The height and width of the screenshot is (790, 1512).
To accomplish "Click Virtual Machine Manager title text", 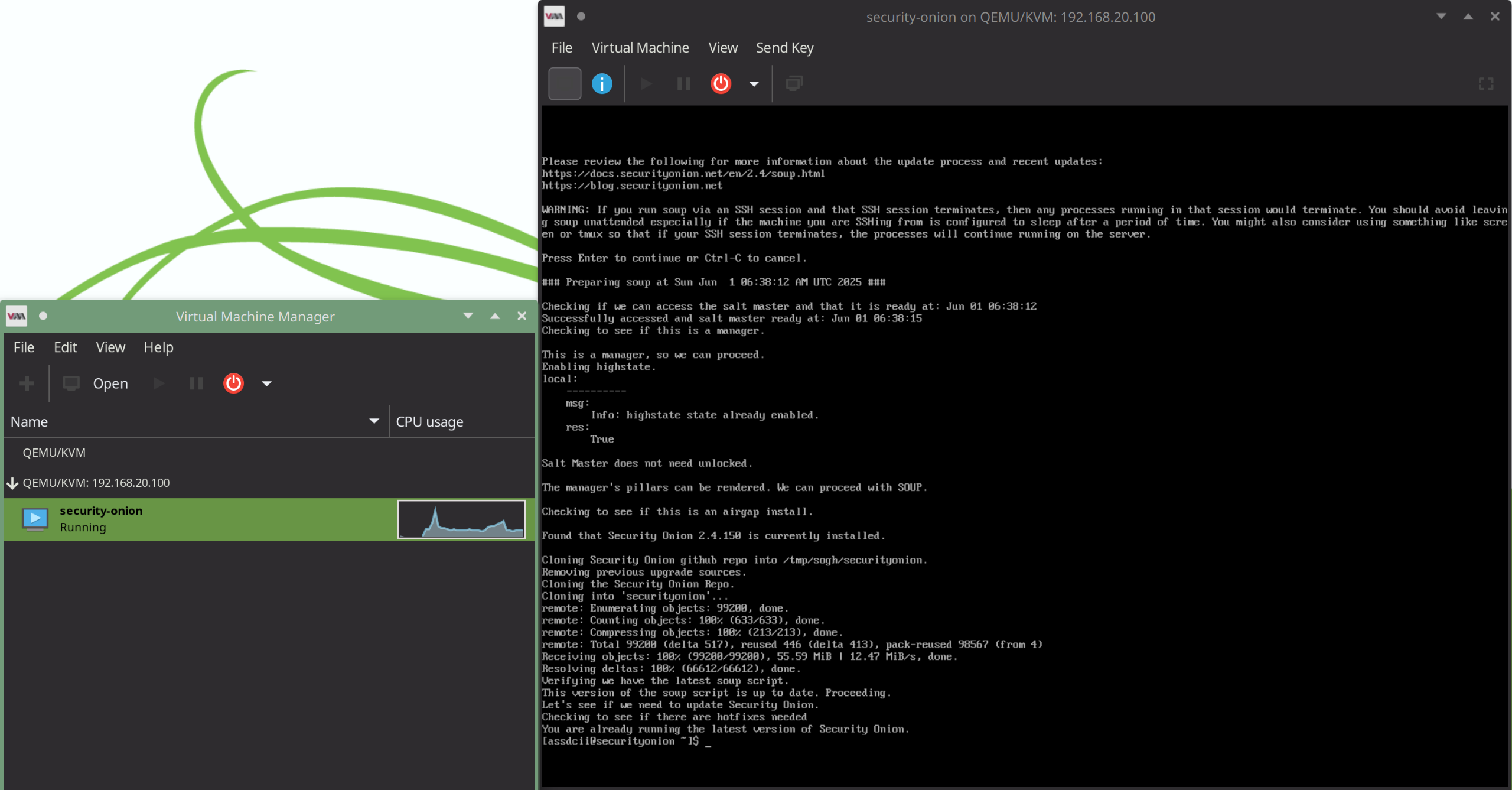I will (255, 317).
